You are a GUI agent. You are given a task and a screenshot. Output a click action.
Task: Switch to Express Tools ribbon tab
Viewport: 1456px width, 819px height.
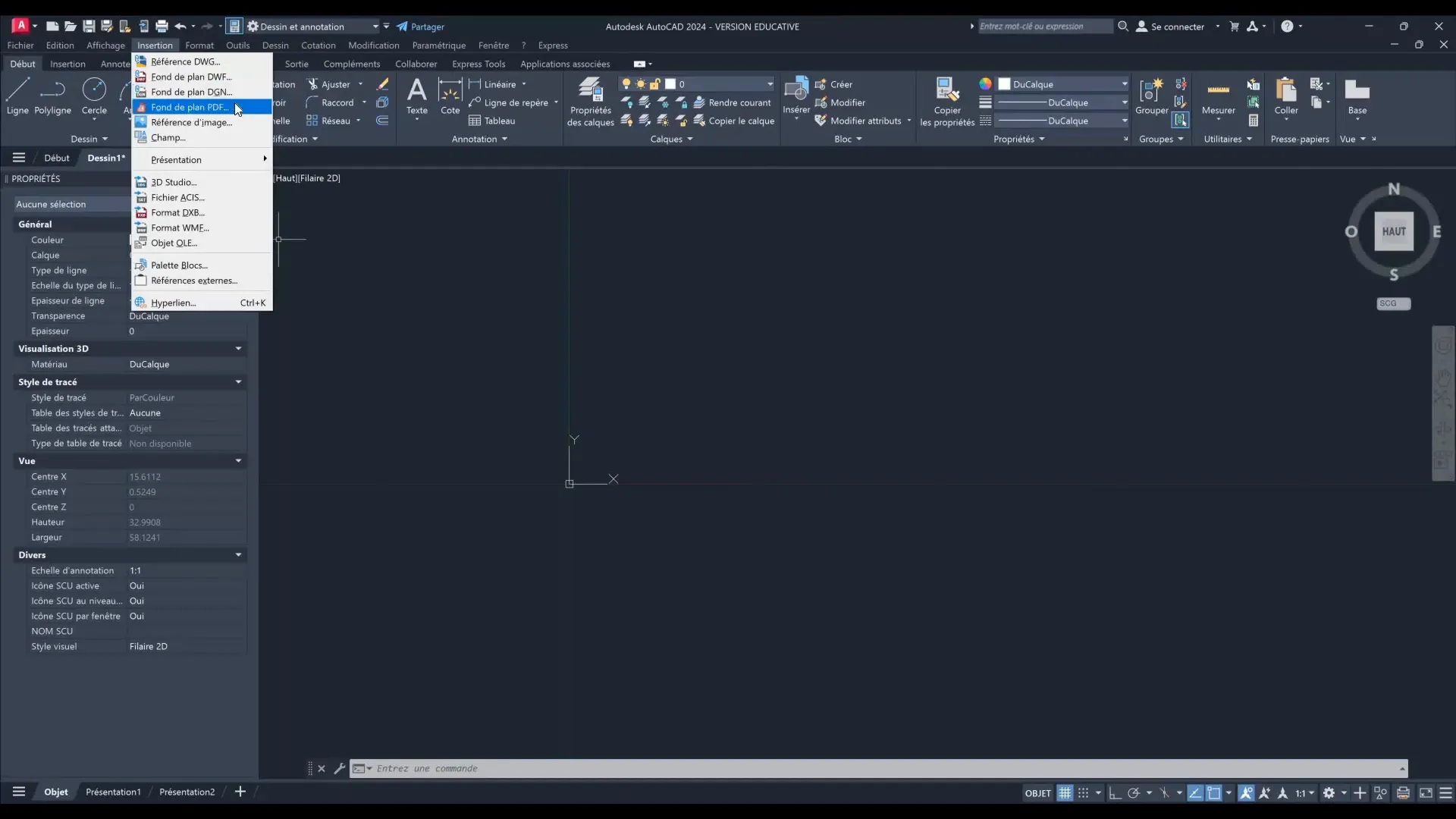479,64
